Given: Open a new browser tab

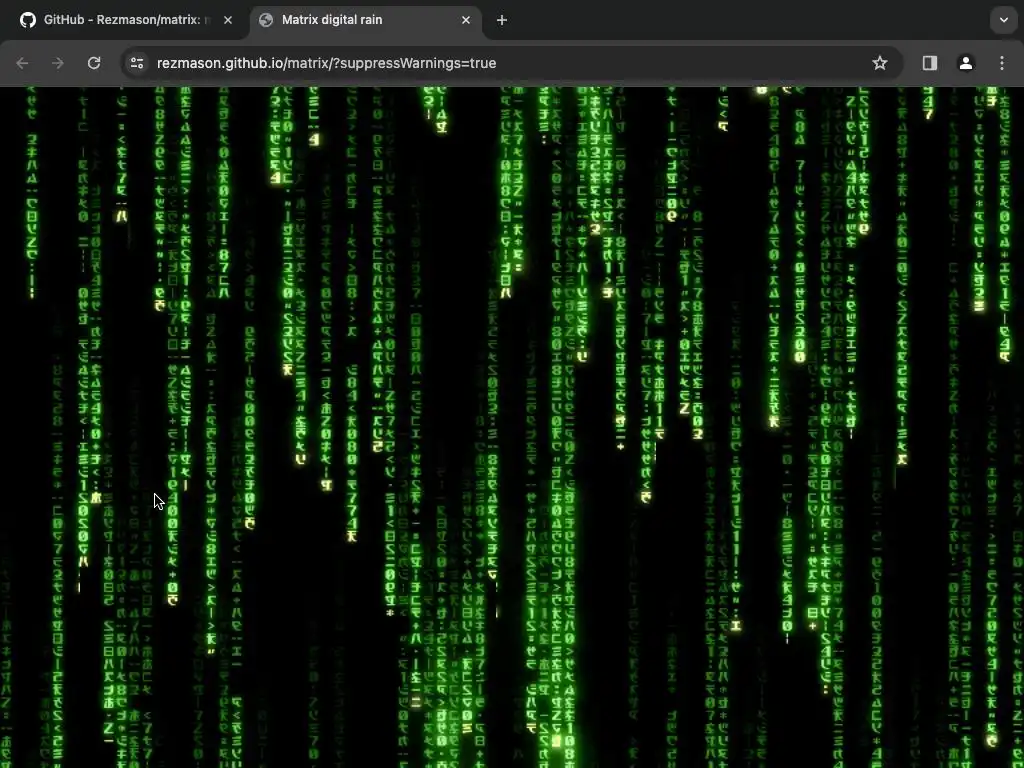Looking at the screenshot, I should coord(502,20).
